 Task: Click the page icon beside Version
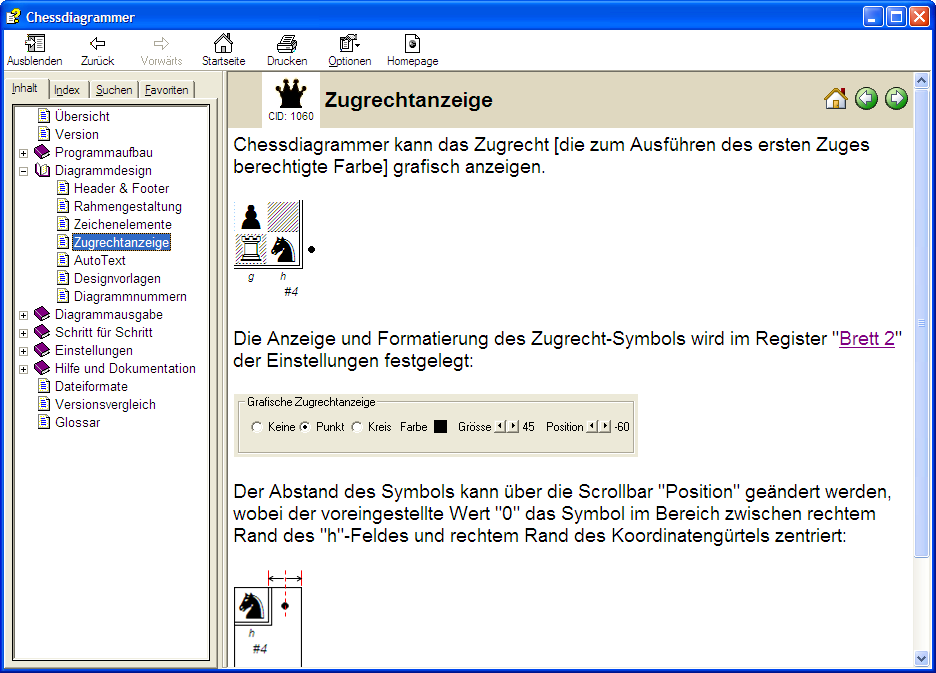pyautogui.click(x=44, y=133)
